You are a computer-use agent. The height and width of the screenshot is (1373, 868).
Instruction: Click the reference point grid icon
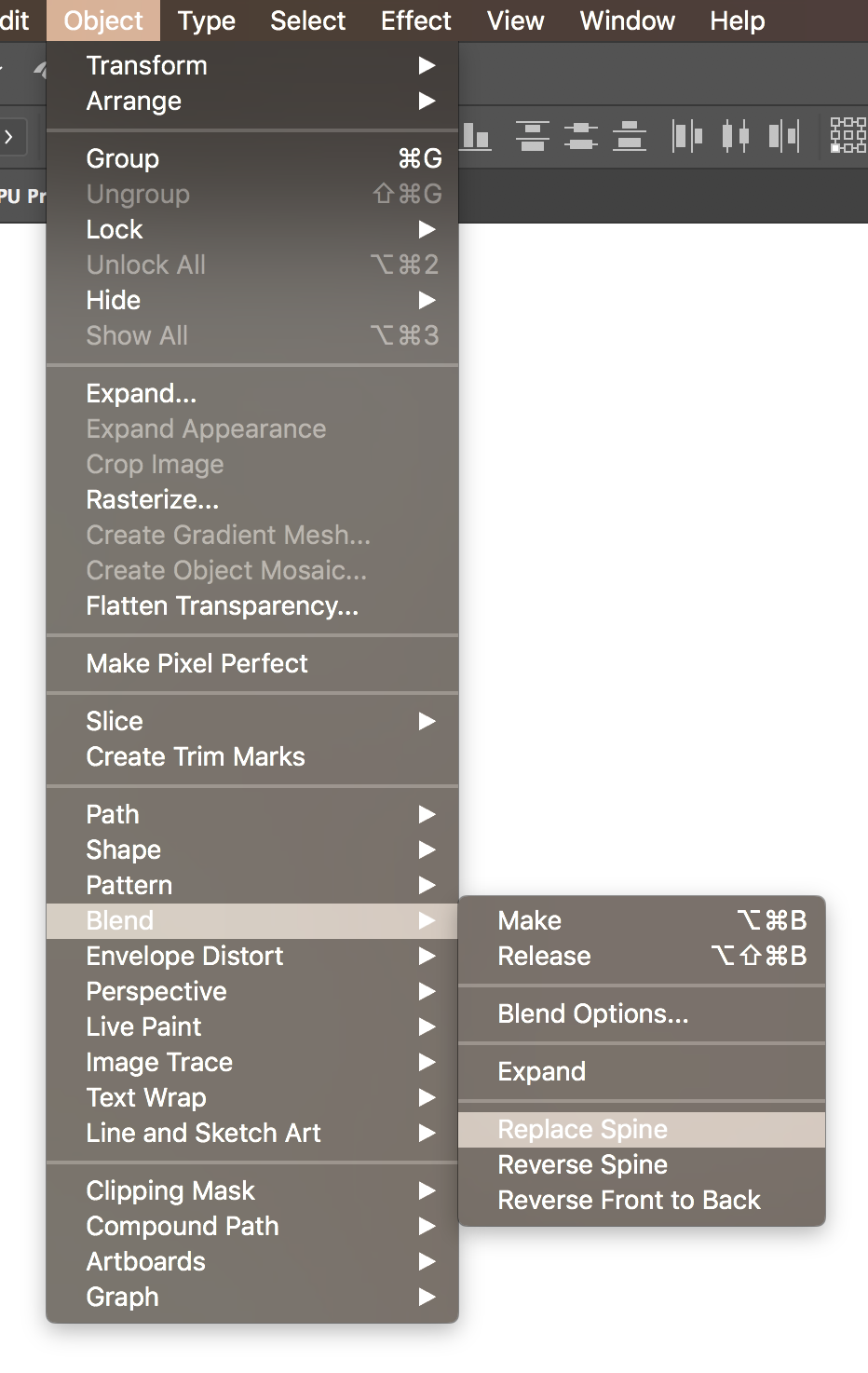(848, 136)
